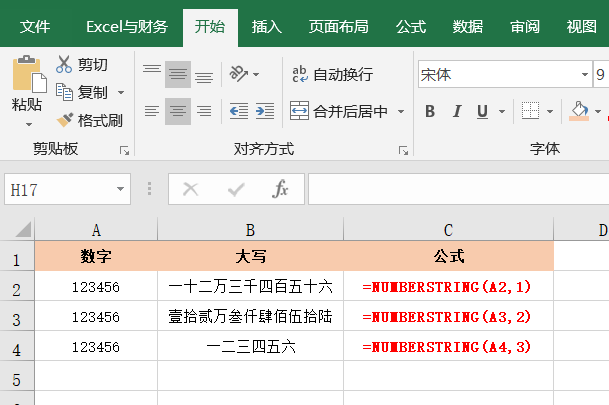Click the Insert Function fx icon
The image size is (609, 405).
click(280, 189)
